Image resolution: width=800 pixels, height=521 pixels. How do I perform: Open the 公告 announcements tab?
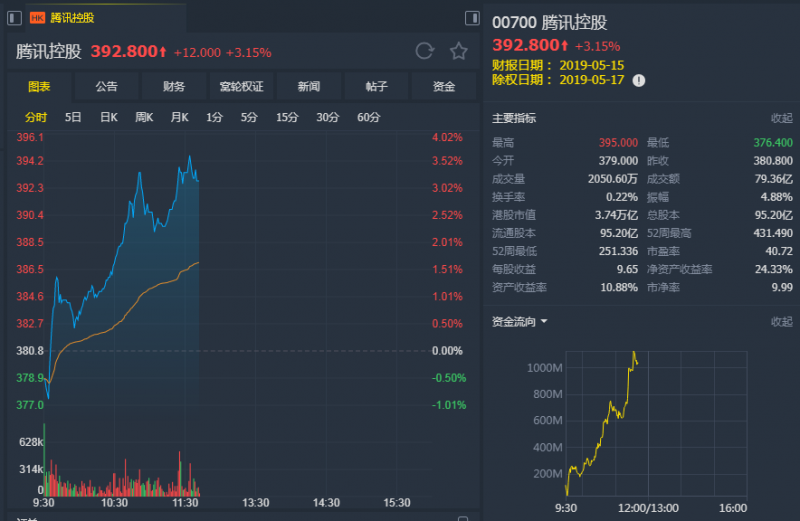[x=106, y=86]
